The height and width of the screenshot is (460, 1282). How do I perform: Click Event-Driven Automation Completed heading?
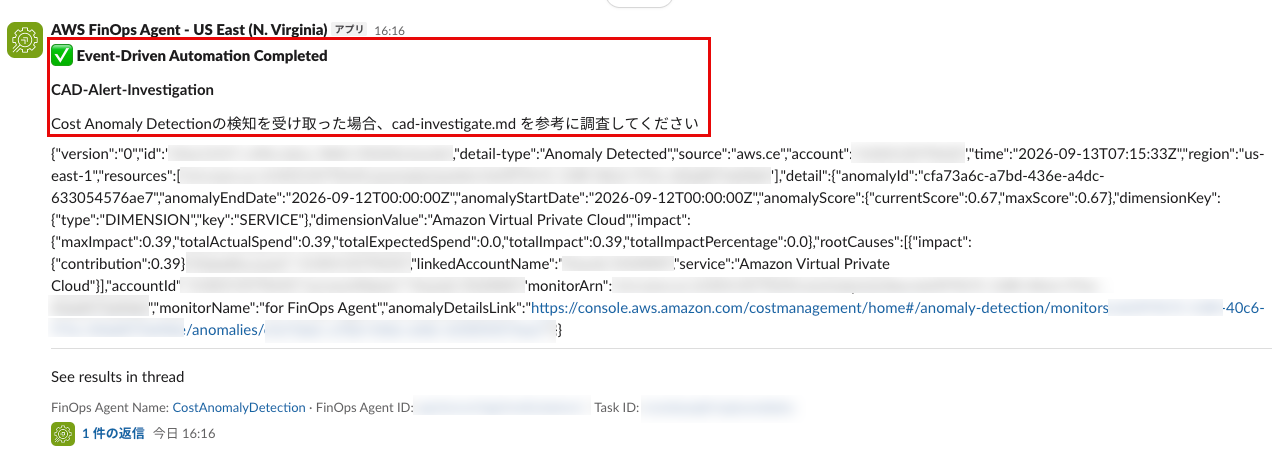[x=202, y=56]
